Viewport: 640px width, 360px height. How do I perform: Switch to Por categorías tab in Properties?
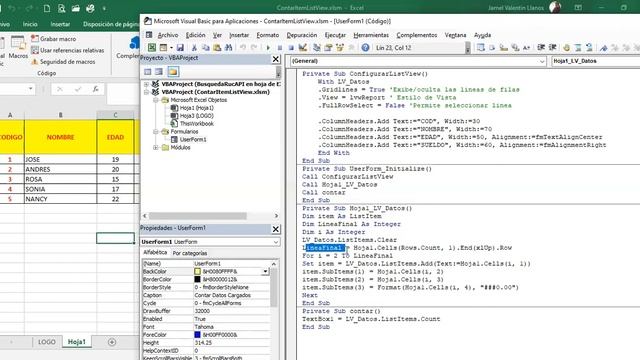(190, 253)
